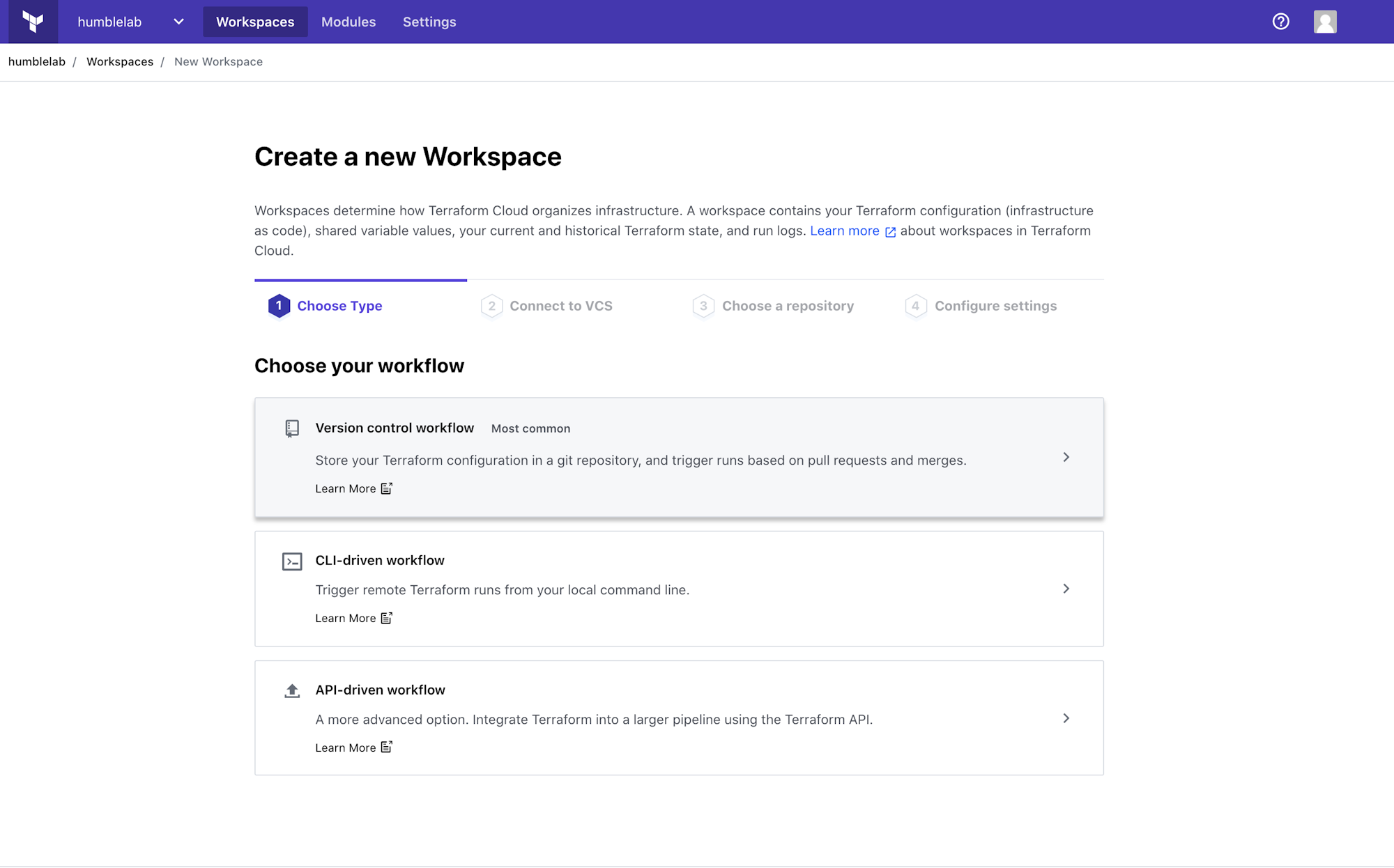Click the Learn more link about workspaces
The image size is (1394, 868).
pos(844,231)
